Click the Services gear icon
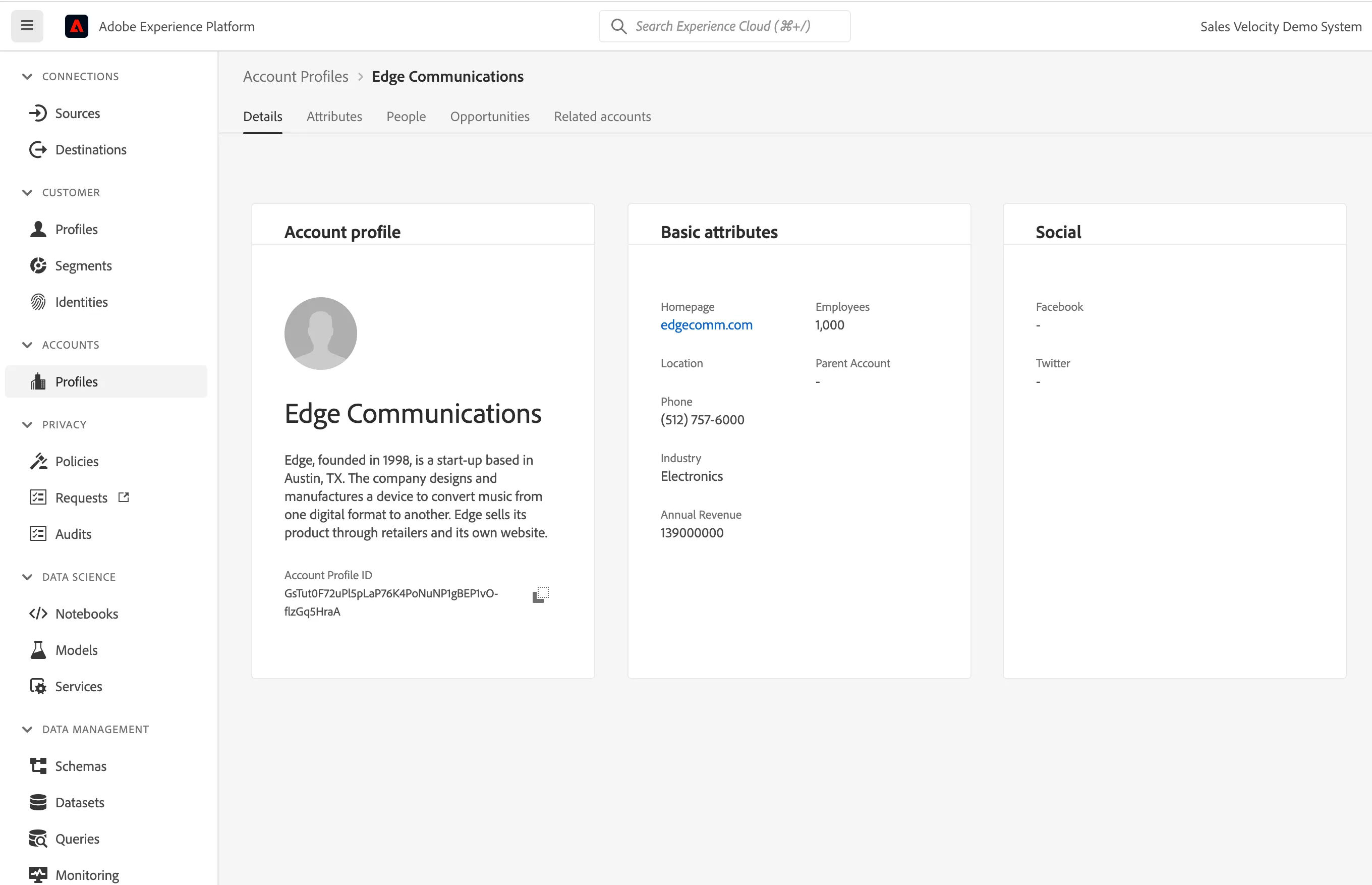1372x885 pixels. [38, 686]
